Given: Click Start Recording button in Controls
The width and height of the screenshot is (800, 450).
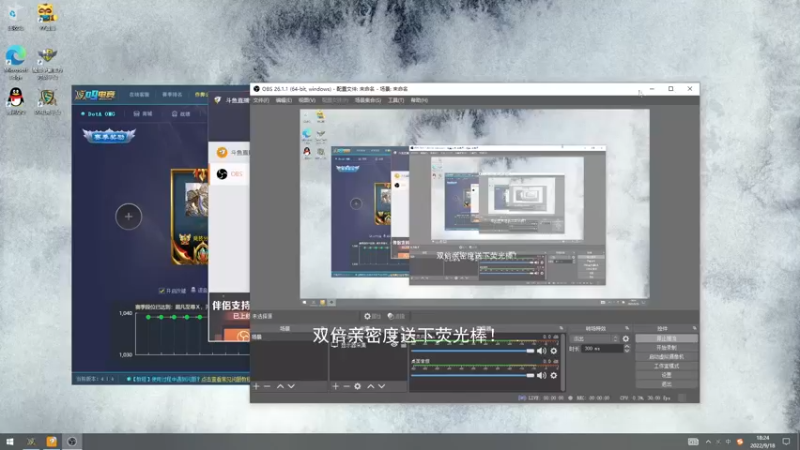Looking at the screenshot, I should tap(666, 347).
